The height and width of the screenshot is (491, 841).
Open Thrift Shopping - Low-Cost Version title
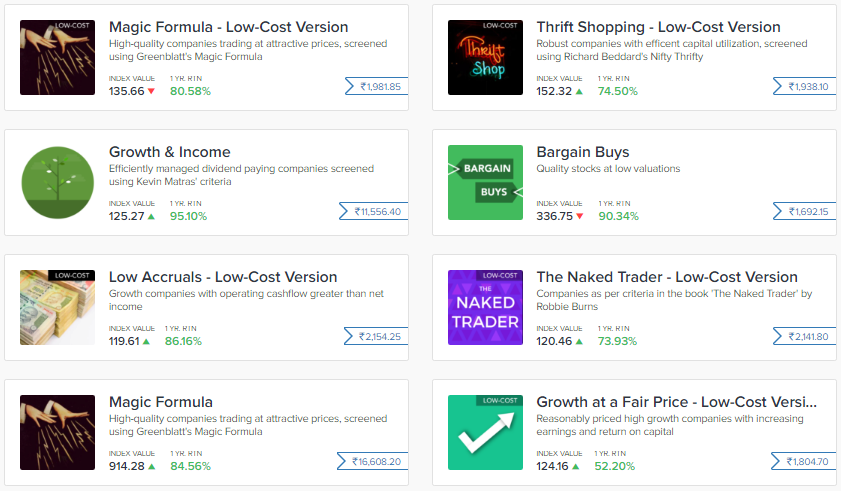pos(658,27)
